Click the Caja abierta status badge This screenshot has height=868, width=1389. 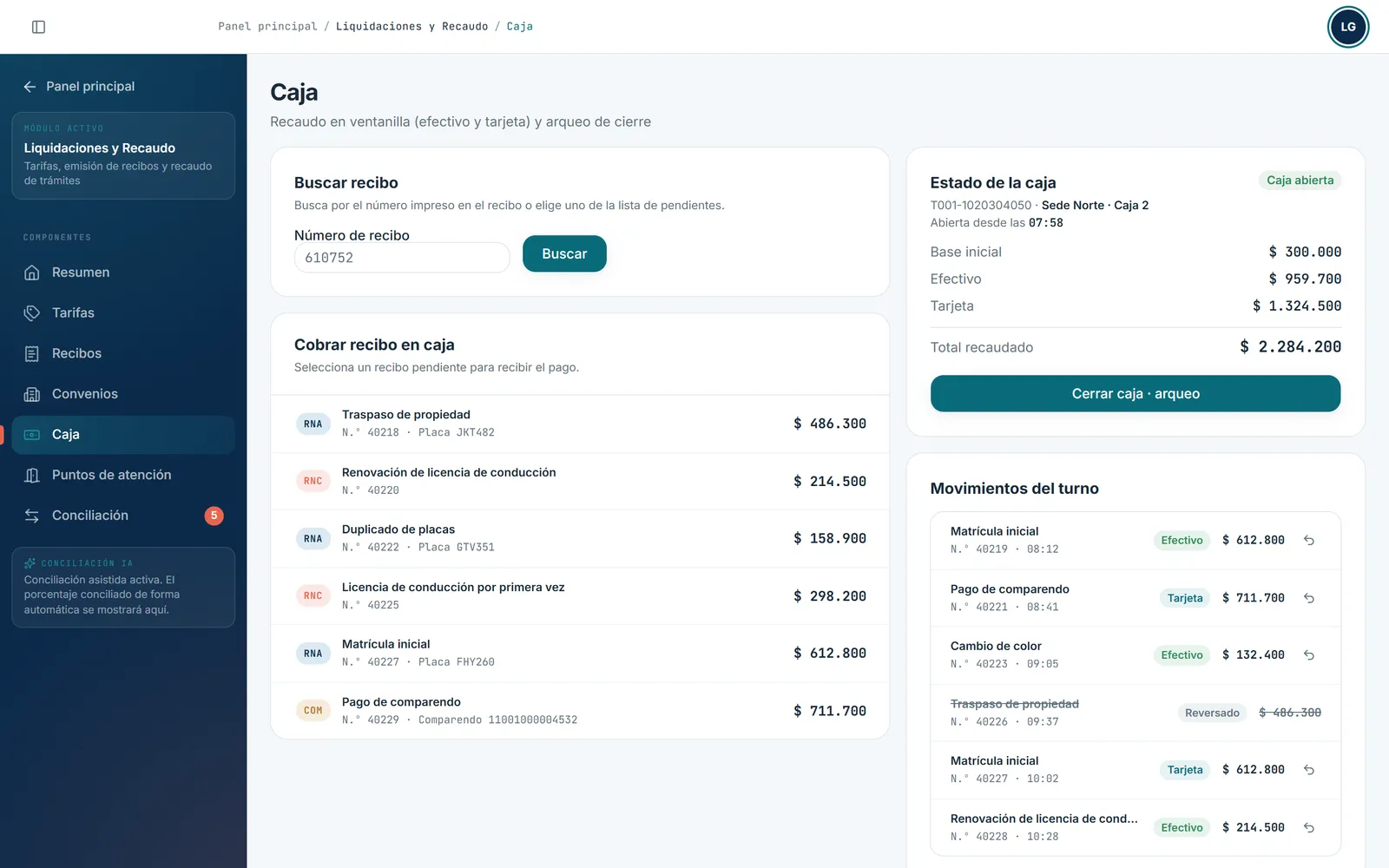click(1300, 181)
